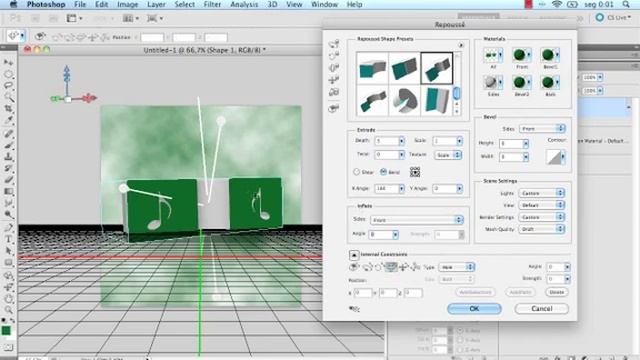640x360 pixels.
Task: Open the Bevel1 material picker
Action: [x=550, y=55]
